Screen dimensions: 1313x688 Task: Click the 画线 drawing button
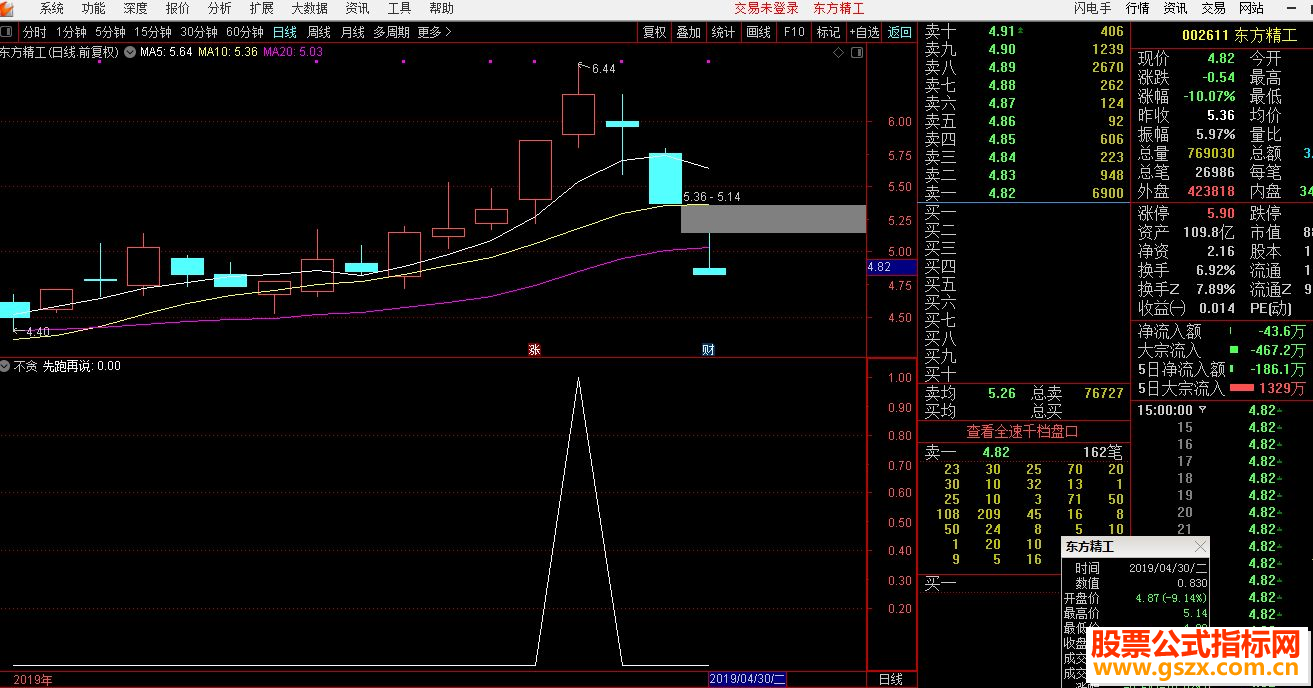(x=759, y=32)
